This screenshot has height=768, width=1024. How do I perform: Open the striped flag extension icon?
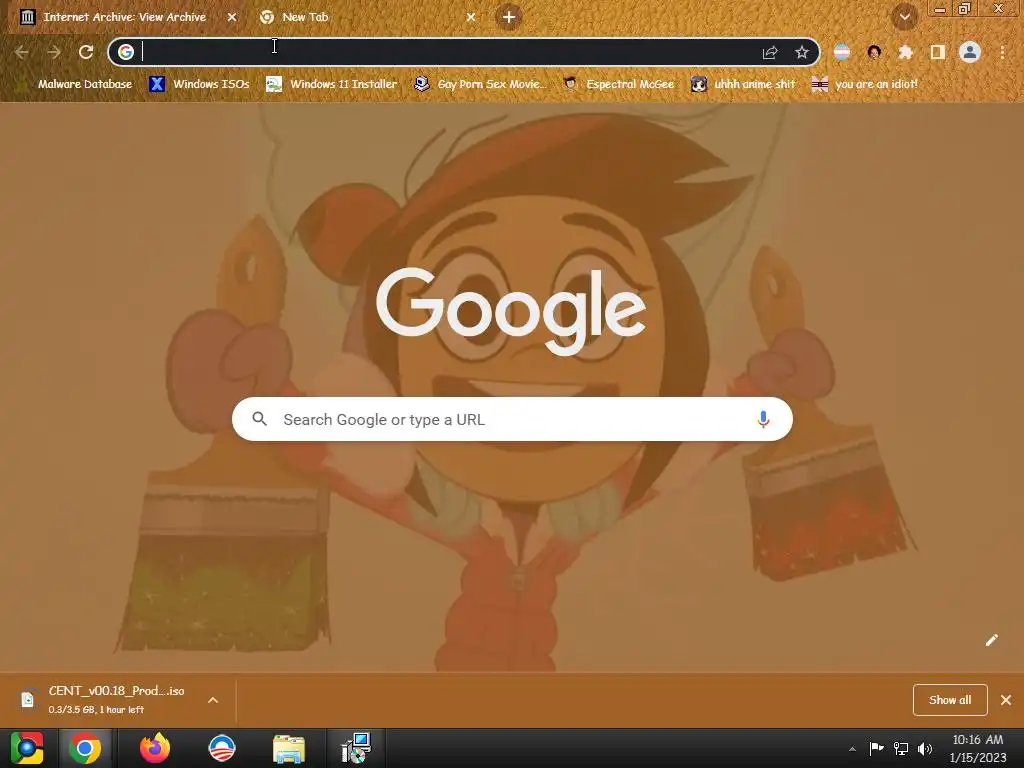[842, 52]
